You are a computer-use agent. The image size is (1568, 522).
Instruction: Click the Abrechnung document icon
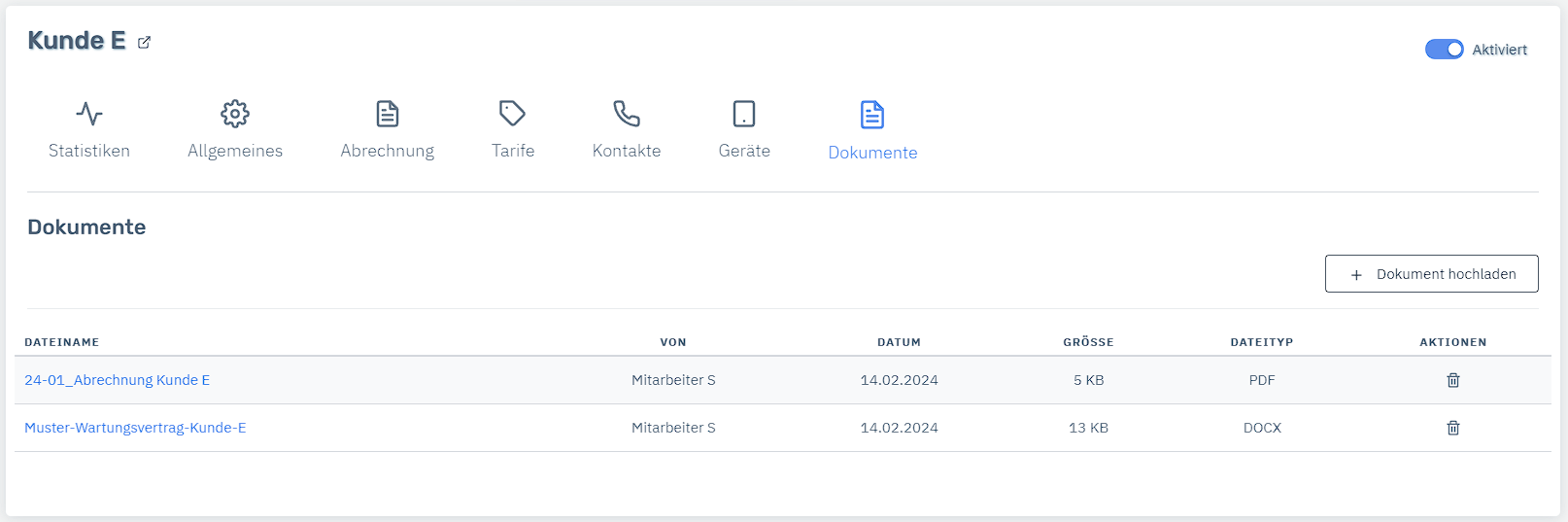(388, 114)
